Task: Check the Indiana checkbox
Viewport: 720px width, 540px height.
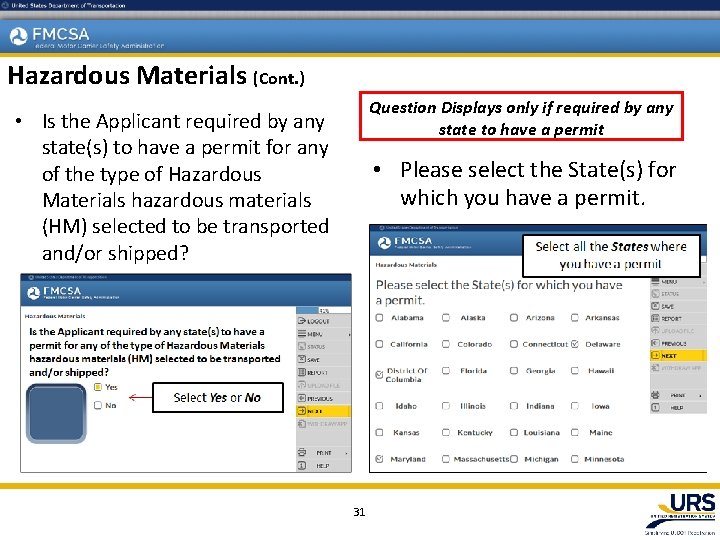Action: (x=514, y=406)
